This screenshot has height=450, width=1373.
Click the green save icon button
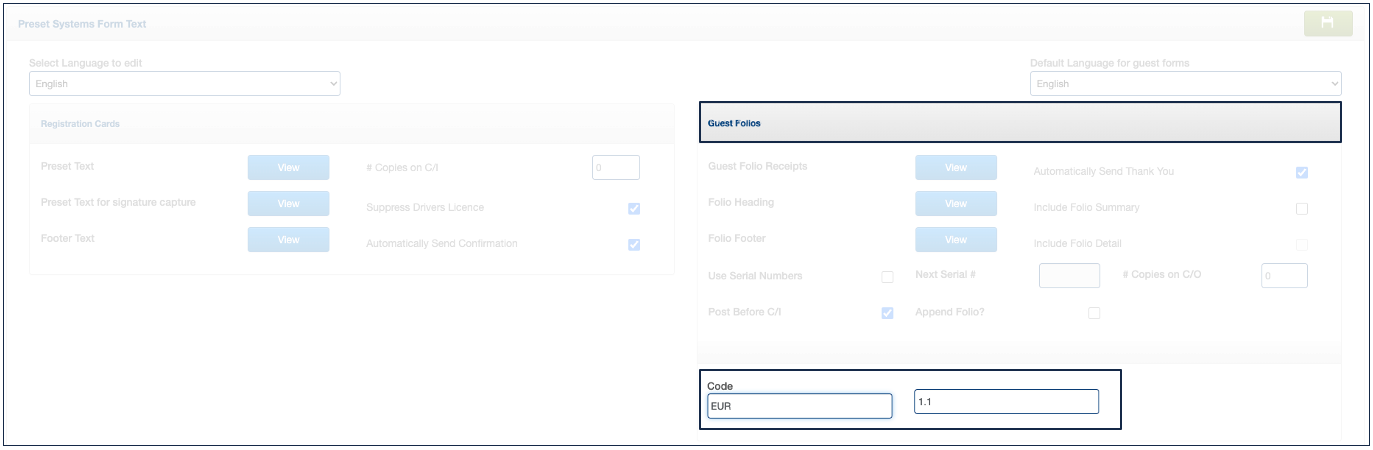point(1328,23)
